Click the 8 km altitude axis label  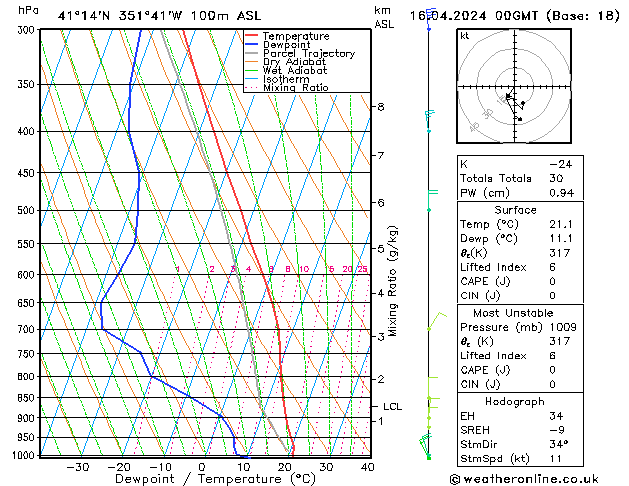pos(381,107)
